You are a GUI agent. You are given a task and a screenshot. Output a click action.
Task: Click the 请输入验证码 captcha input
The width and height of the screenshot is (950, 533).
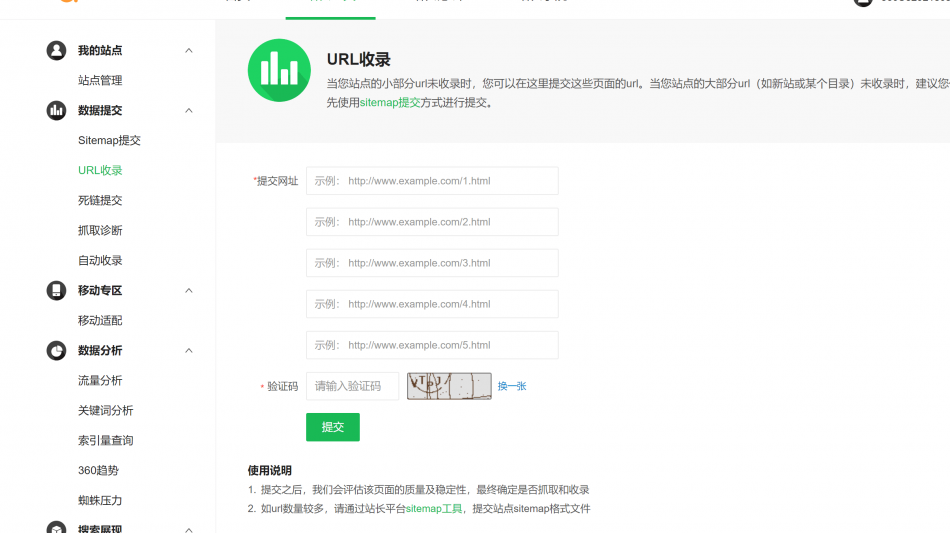353,386
